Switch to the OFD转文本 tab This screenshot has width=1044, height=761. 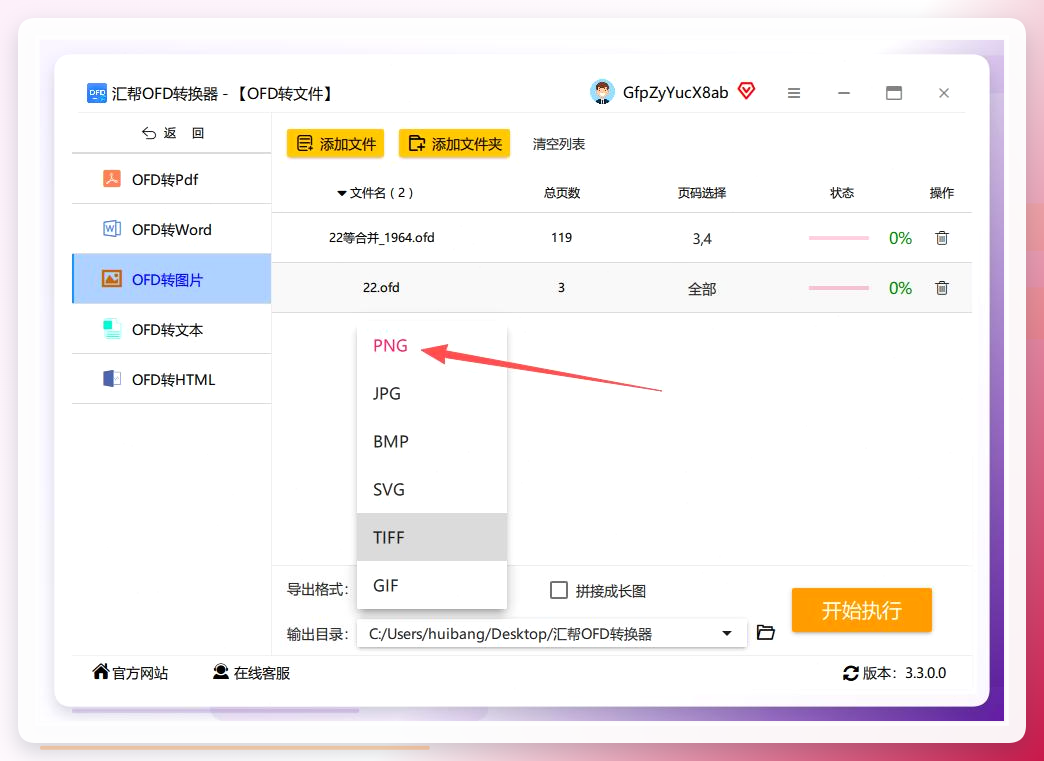[x=172, y=329]
